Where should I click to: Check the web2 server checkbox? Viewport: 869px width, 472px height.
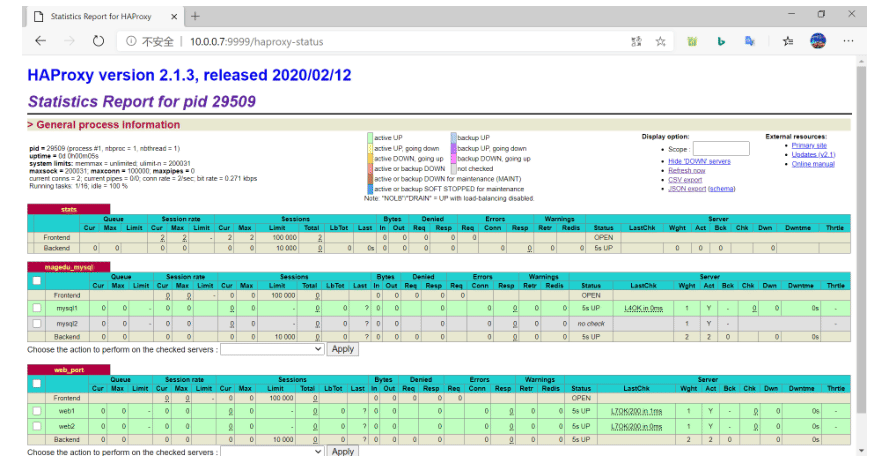pyautogui.click(x=37, y=426)
